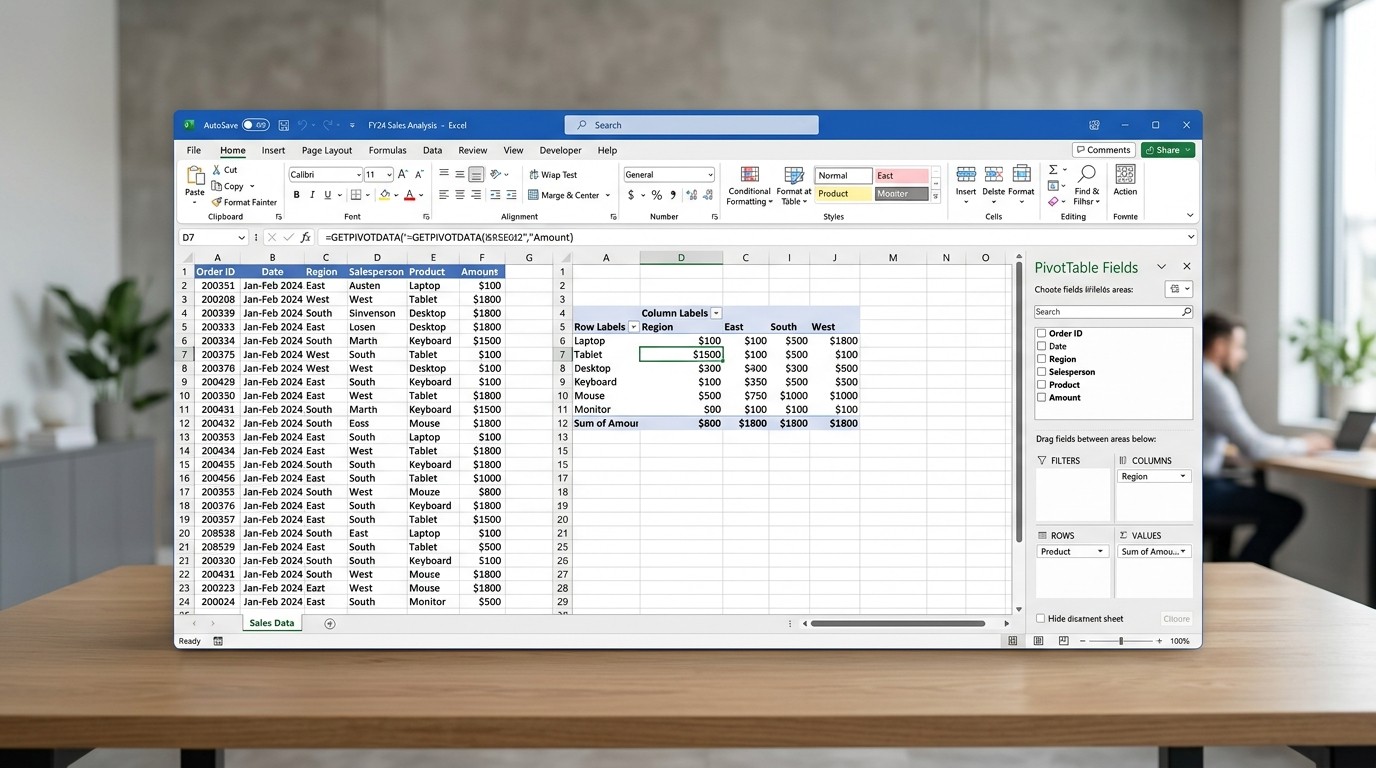Image resolution: width=1376 pixels, height=768 pixels.
Task: Open the Data tab
Action: (432, 150)
